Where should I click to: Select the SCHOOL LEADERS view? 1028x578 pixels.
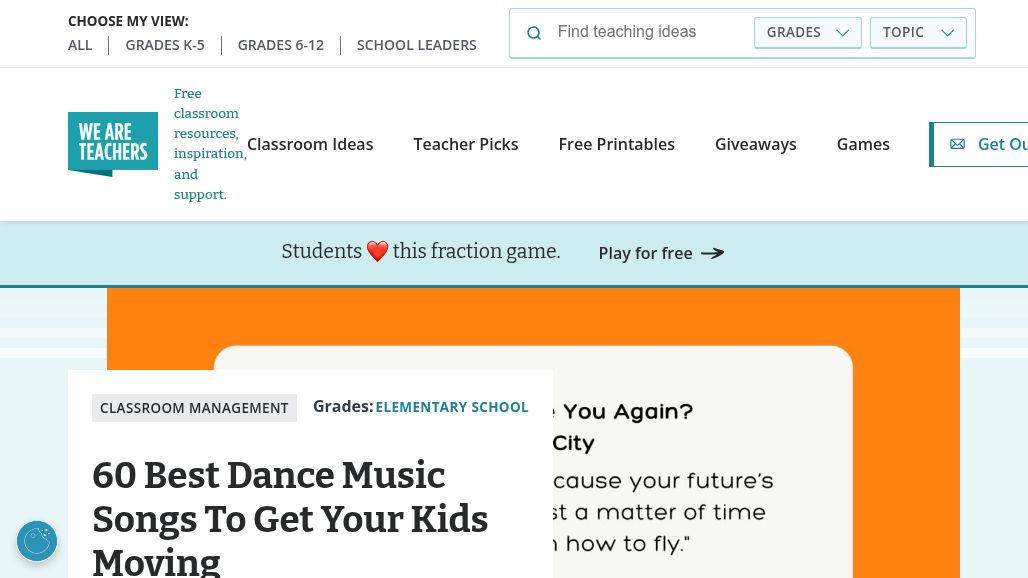pyautogui.click(x=417, y=44)
